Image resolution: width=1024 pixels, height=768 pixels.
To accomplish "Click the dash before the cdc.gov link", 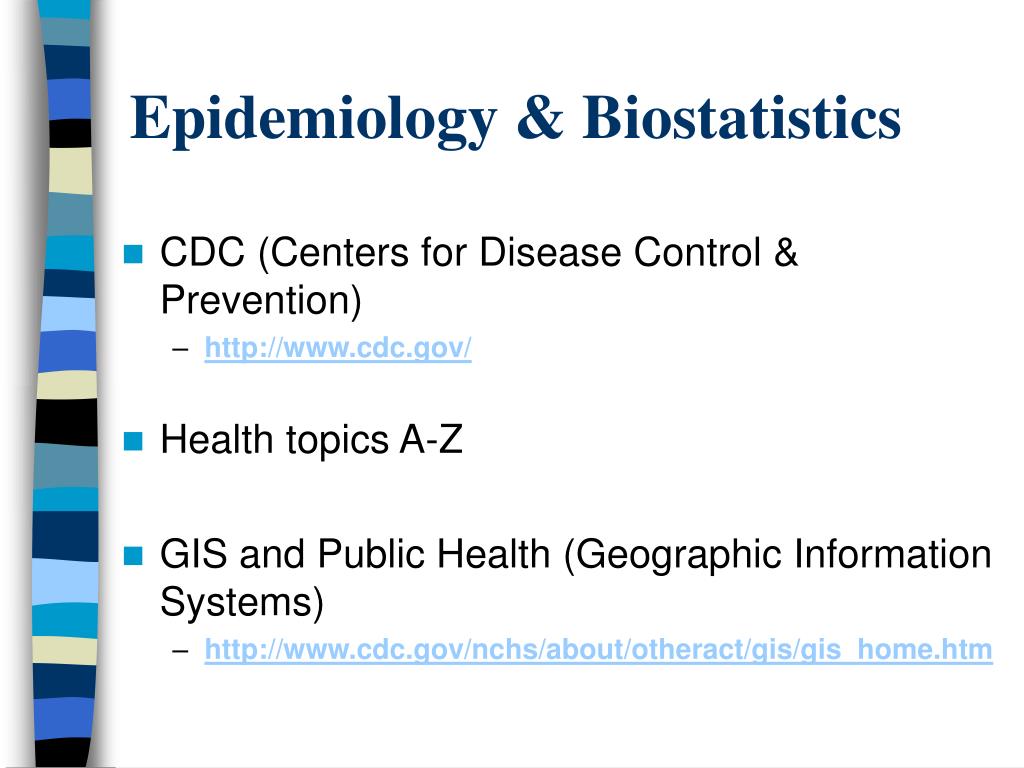I will pyautogui.click(x=180, y=349).
